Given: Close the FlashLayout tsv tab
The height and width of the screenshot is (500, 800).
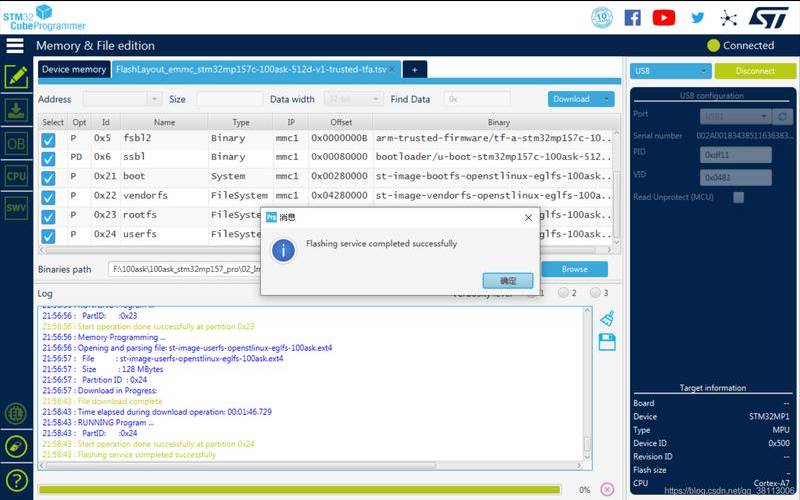Looking at the screenshot, I should [393, 69].
